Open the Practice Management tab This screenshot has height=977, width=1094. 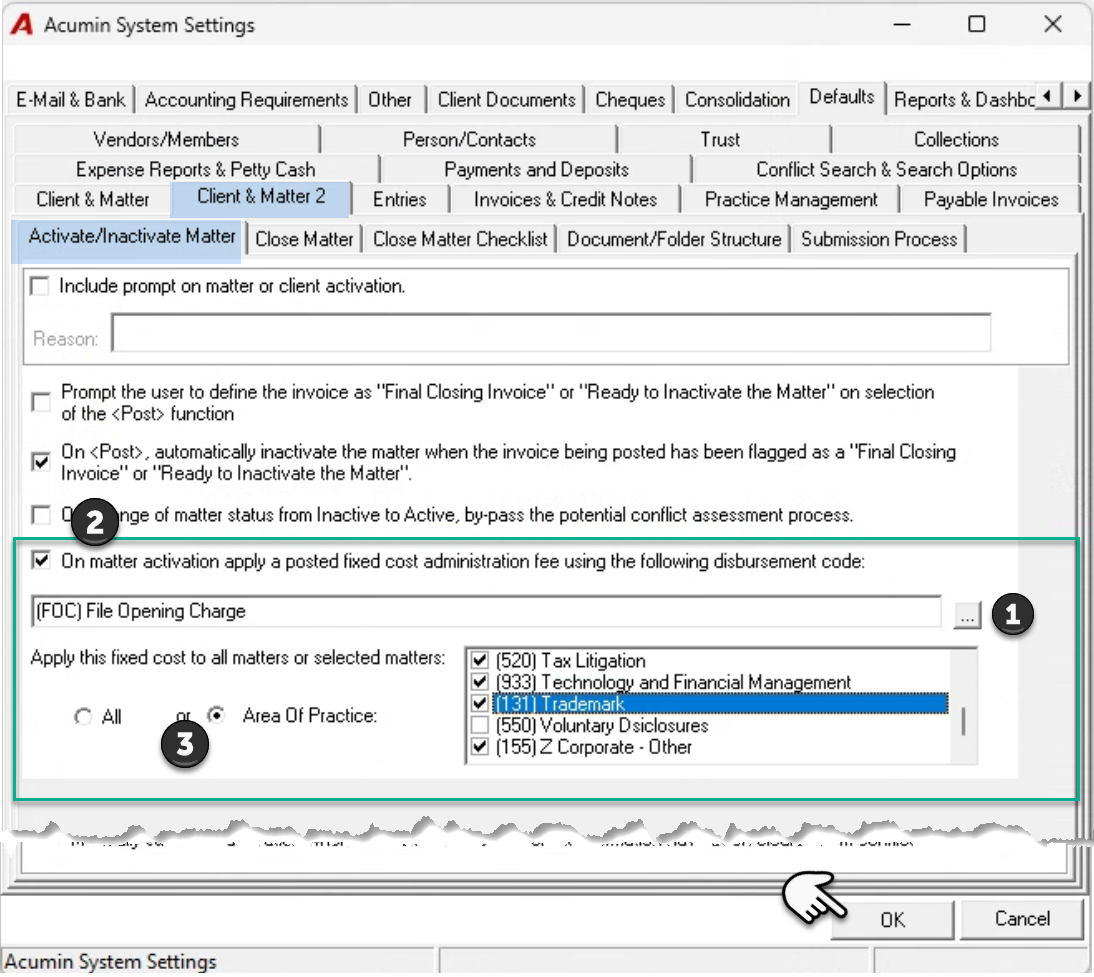[x=791, y=200]
